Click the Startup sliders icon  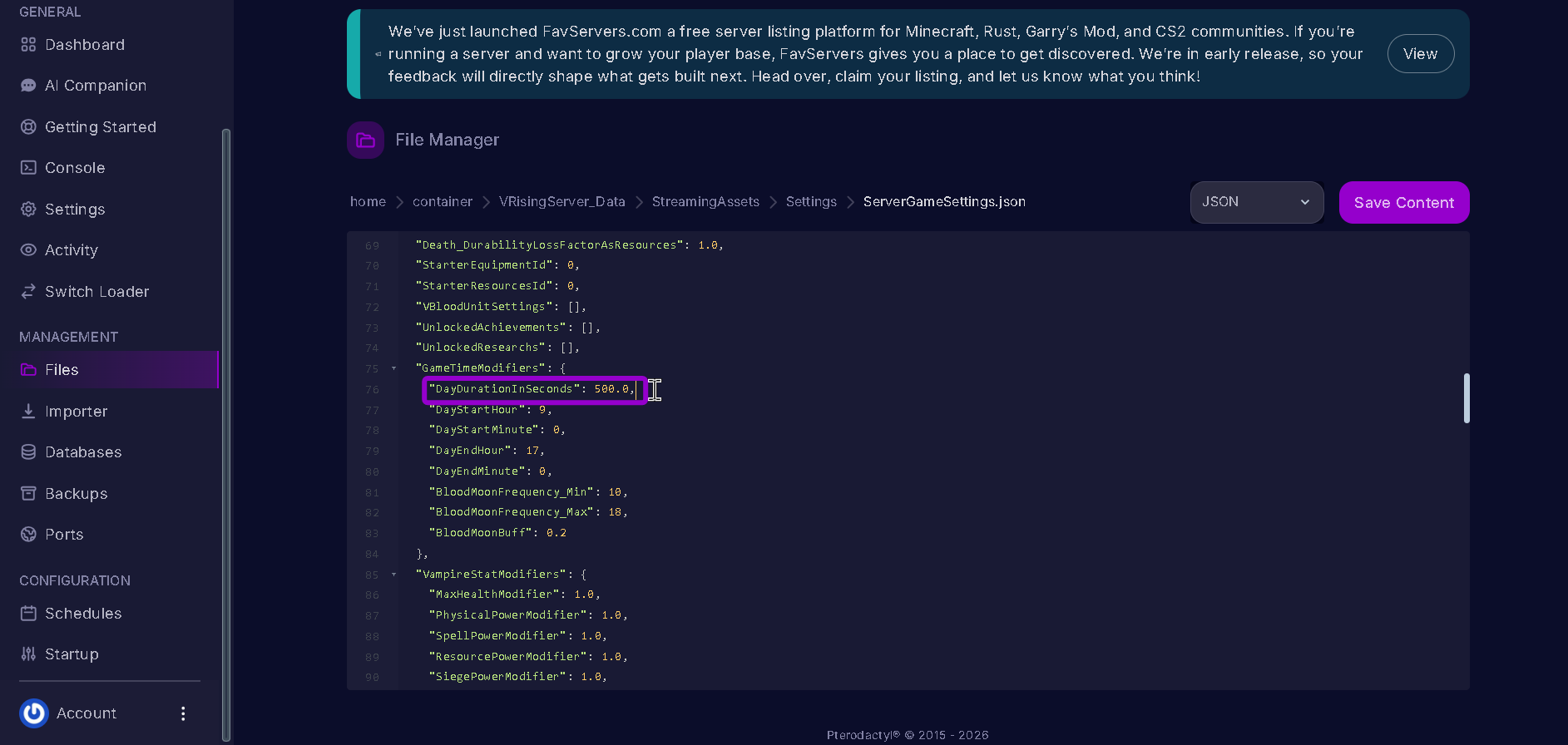click(x=28, y=654)
